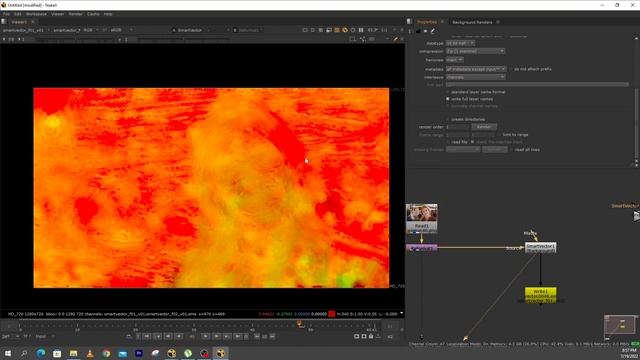Select the purple node below Read1

coord(422,248)
